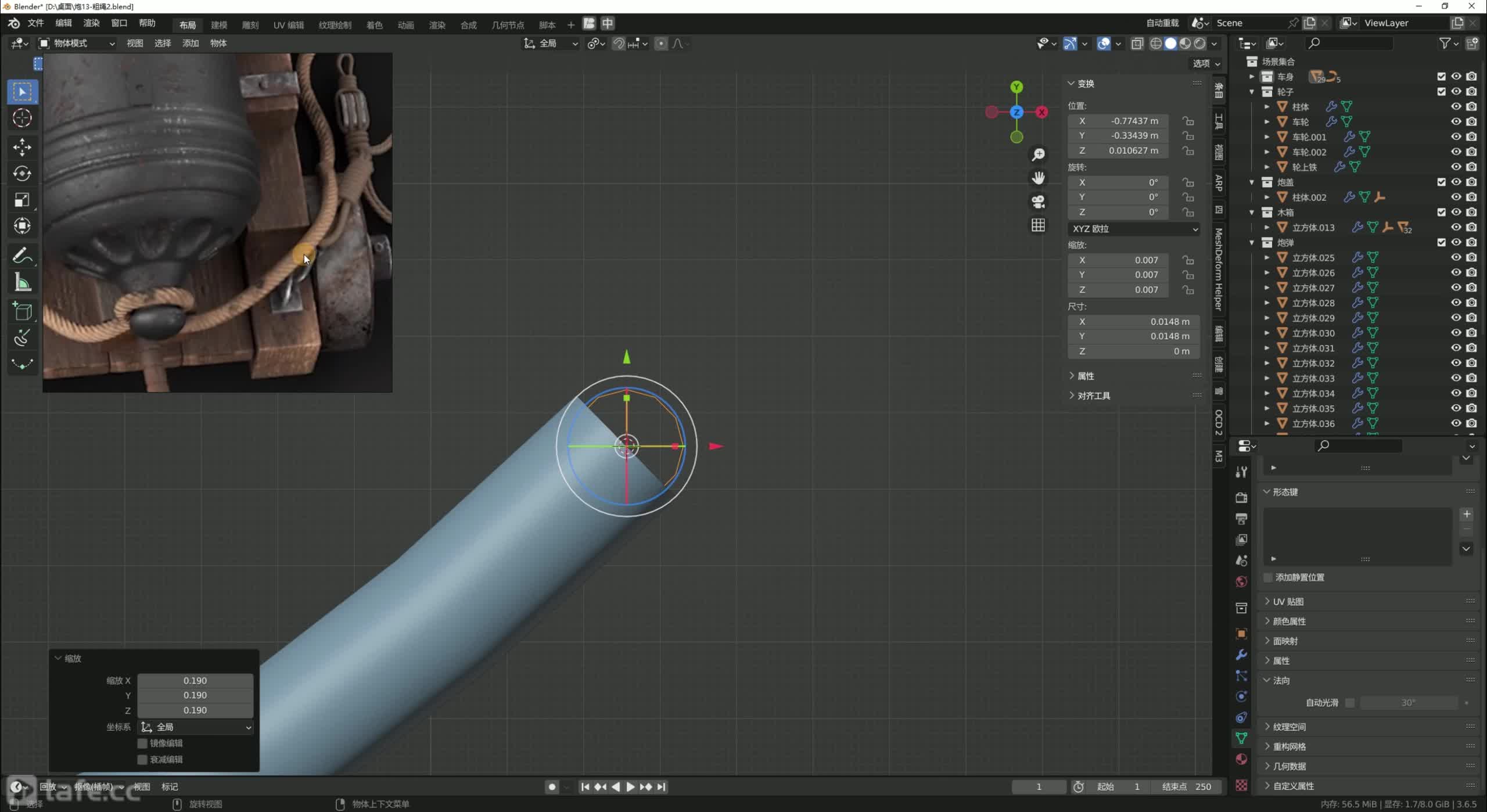
Task: Activate the 3D cursor tool
Action: pos(22,118)
